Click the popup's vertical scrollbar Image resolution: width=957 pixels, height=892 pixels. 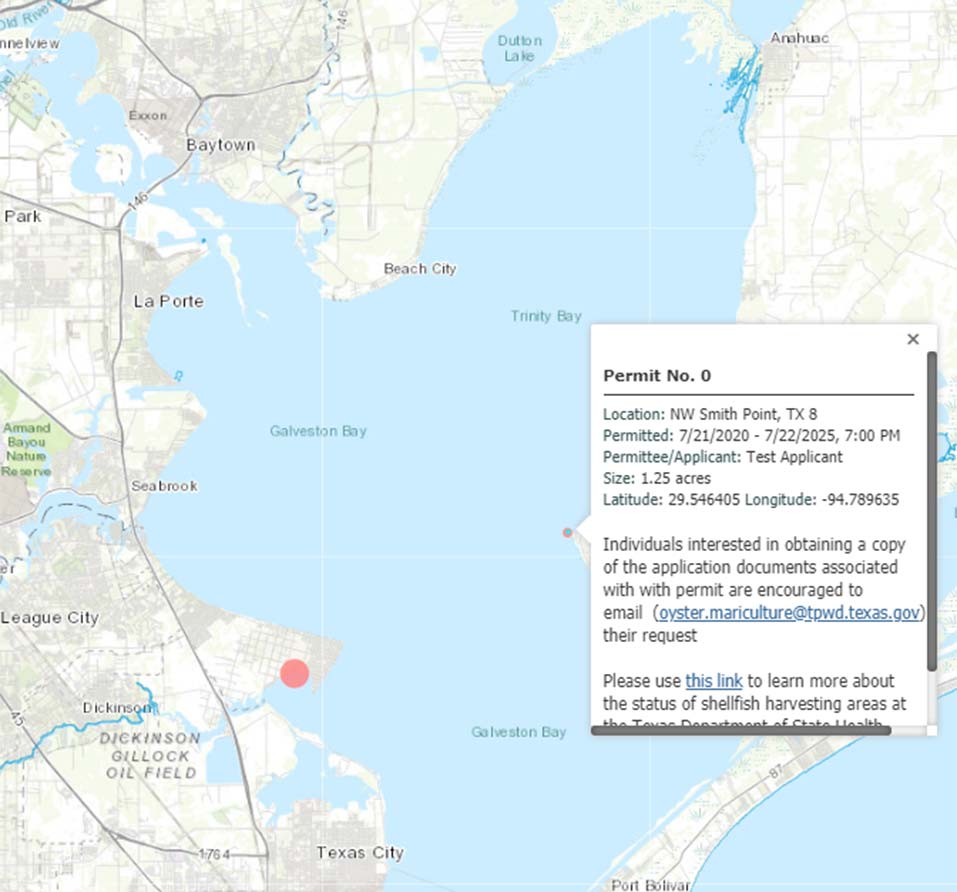932,510
